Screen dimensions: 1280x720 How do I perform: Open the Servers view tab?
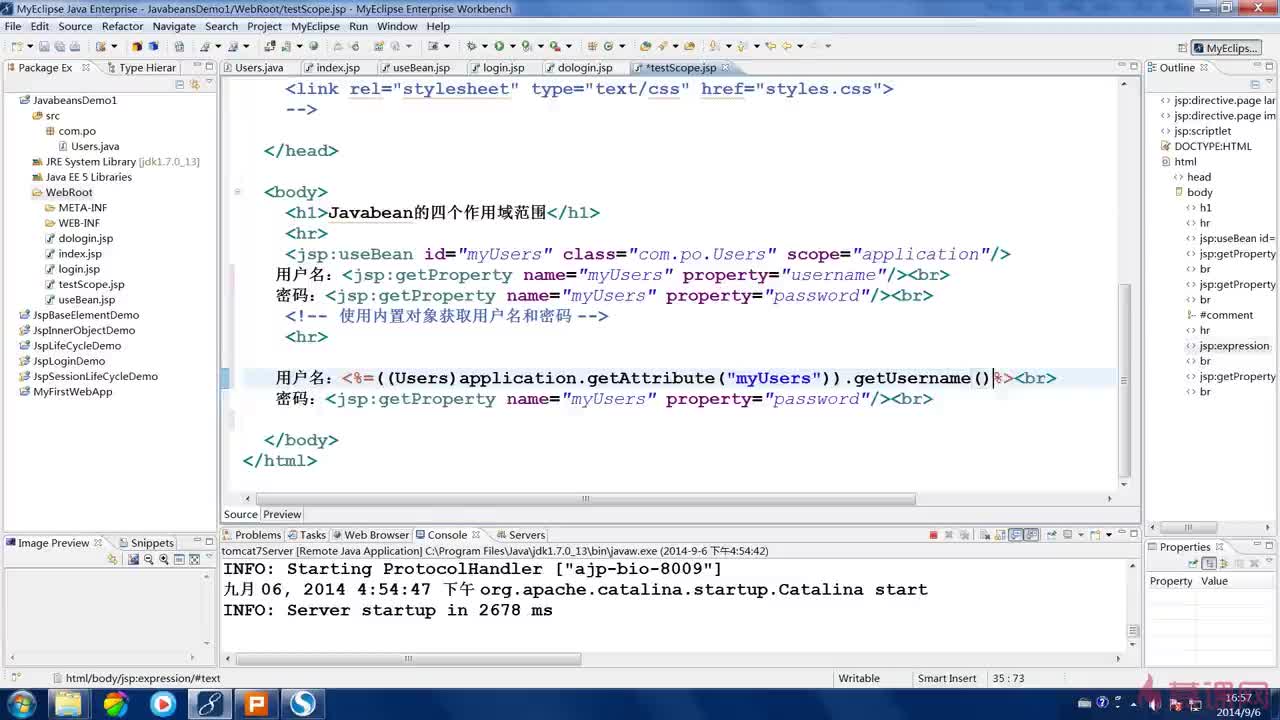(519, 535)
